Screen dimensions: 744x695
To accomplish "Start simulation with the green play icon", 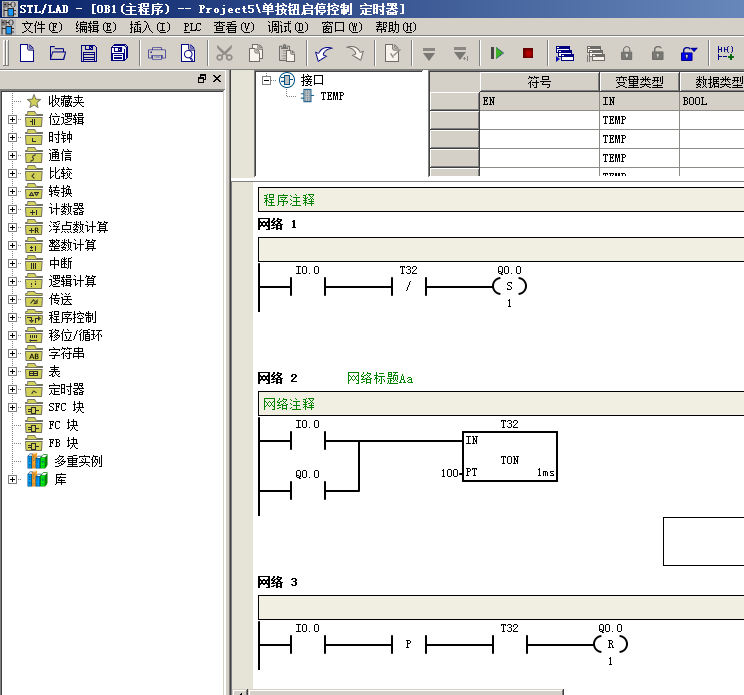I will click(x=497, y=53).
